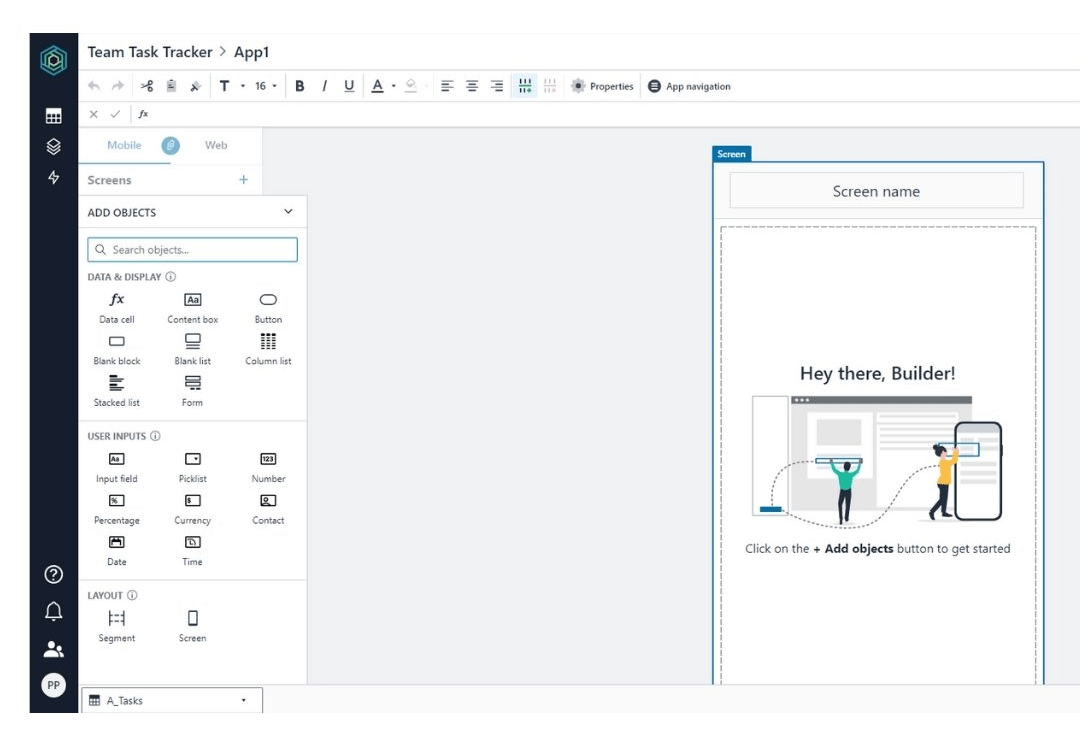Open the Properties panel
The height and width of the screenshot is (733, 1080).
tap(602, 86)
